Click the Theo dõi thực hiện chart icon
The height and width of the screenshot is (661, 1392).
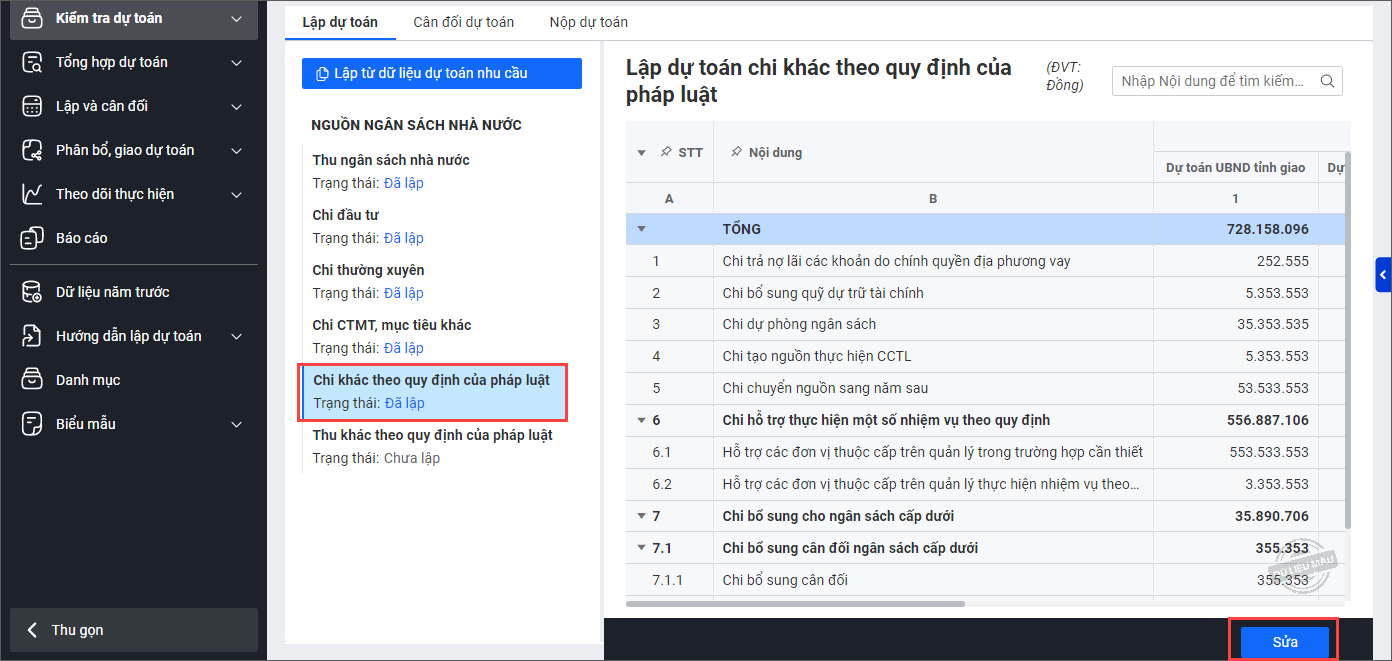(32, 194)
